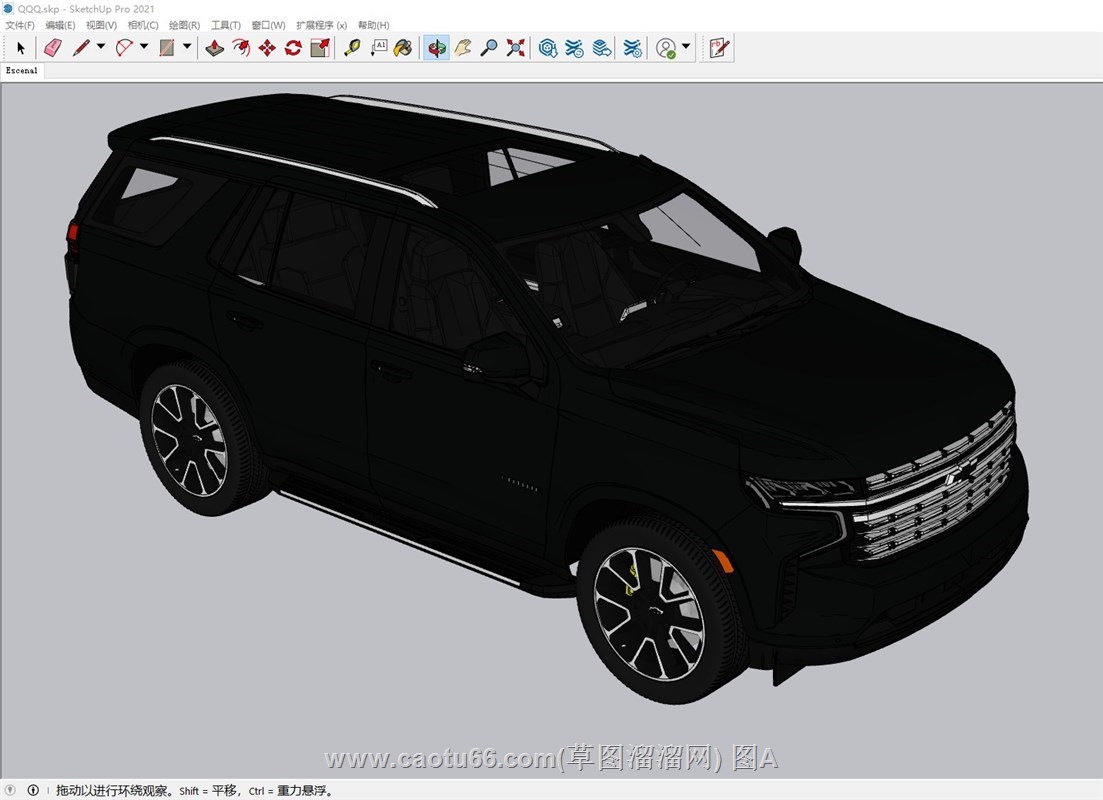Toggle the Zoom magnifier tool

click(488, 47)
